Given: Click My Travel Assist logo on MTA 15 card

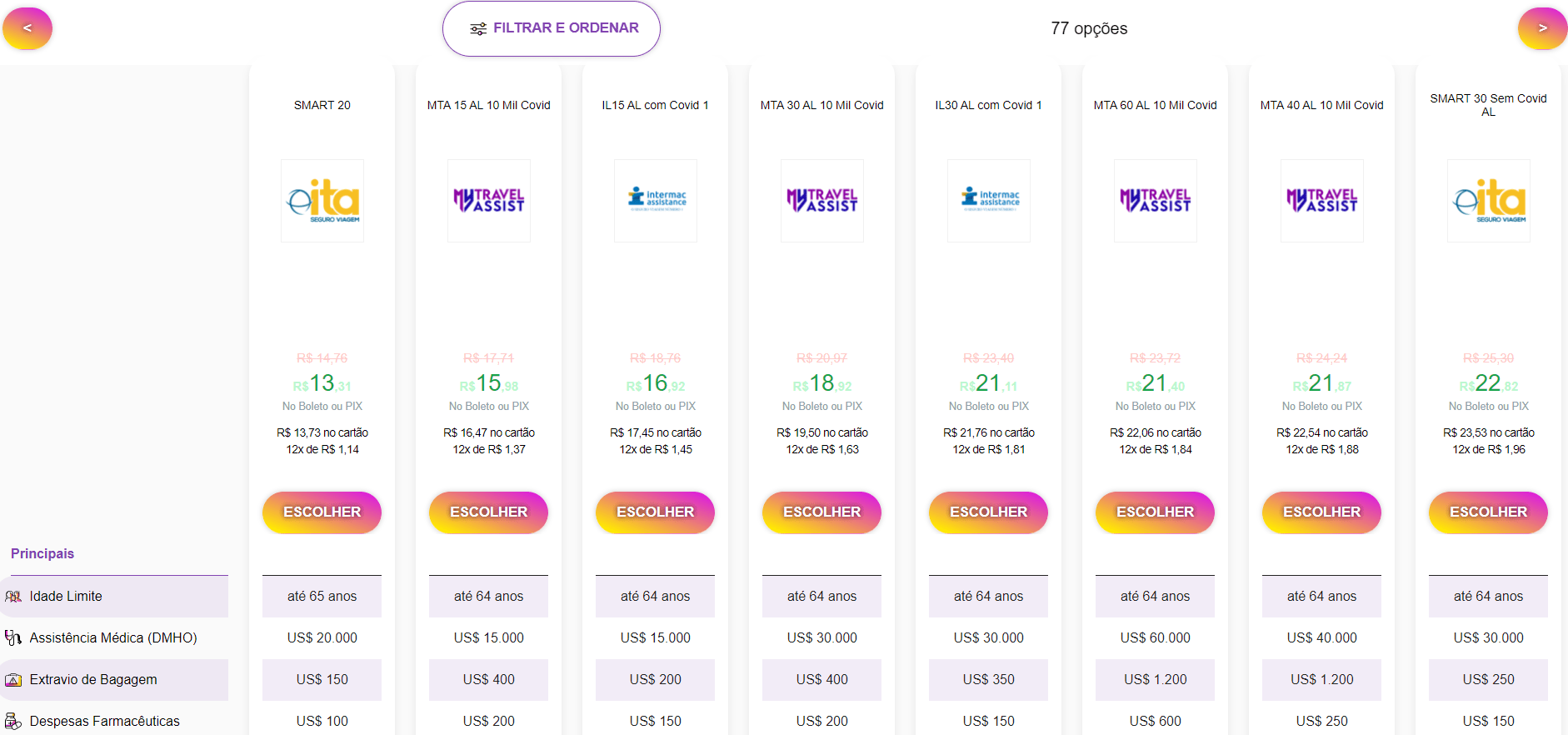Looking at the screenshot, I should tap(489, 201).
